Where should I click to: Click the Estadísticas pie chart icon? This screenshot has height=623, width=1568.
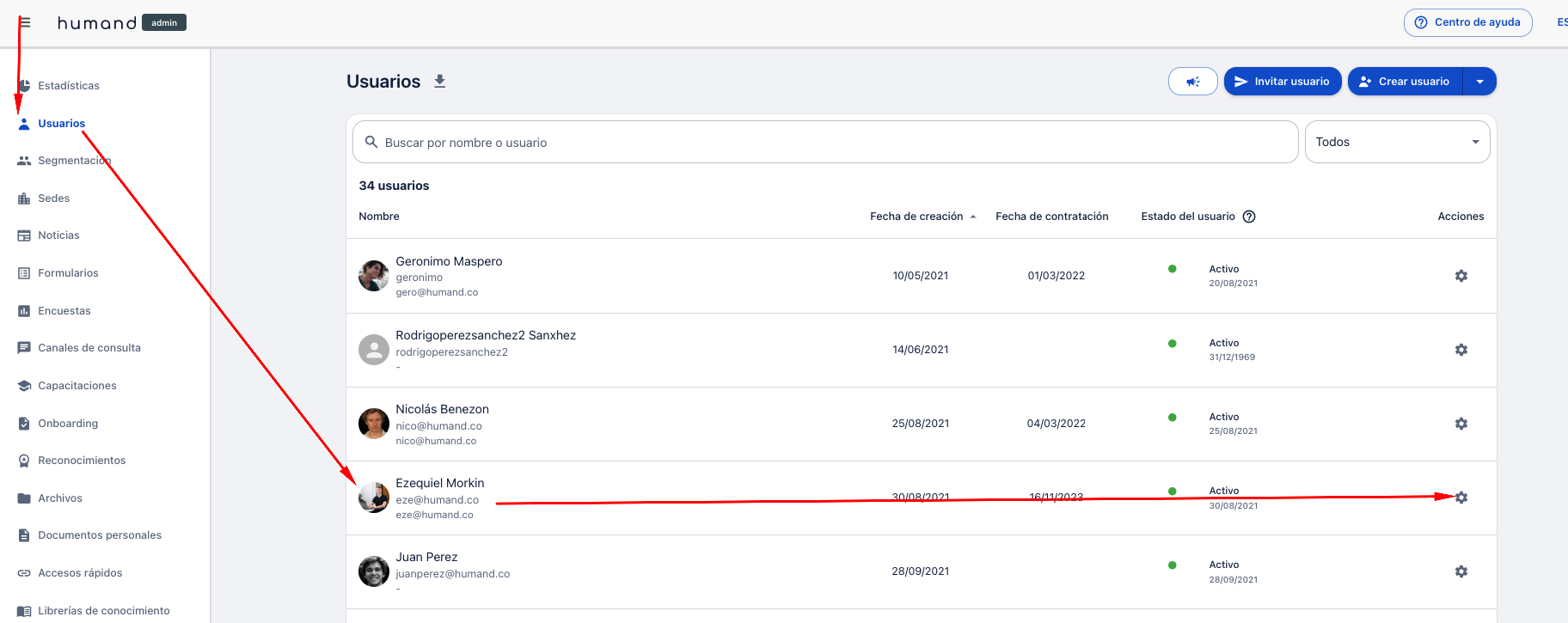click(24, 86)
